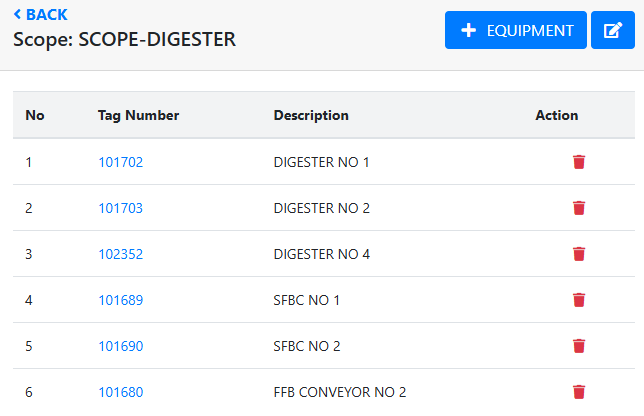The width and height of the screenshot is (644, 416).
Task: Open tag number 101703
Action: point(120,208)
